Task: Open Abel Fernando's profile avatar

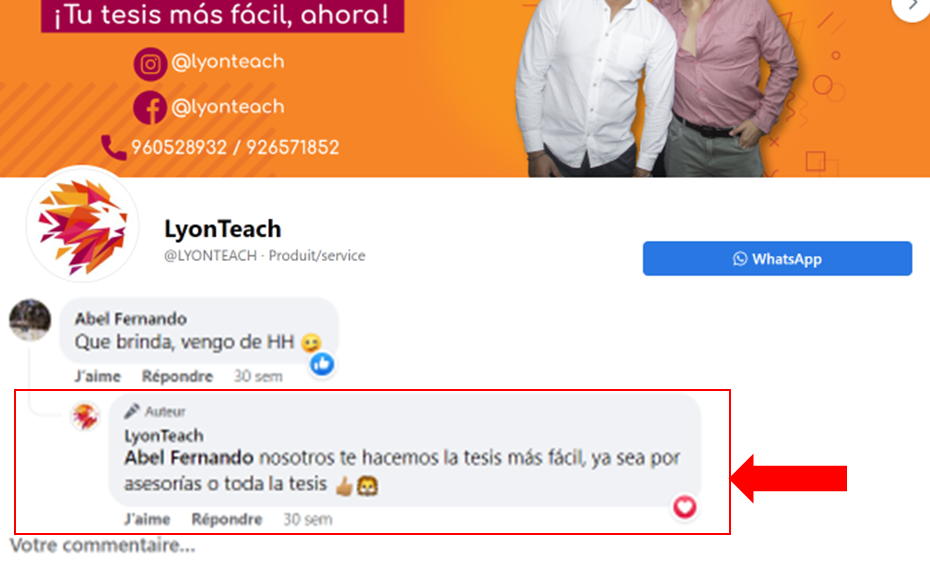Action: point(30,320)
